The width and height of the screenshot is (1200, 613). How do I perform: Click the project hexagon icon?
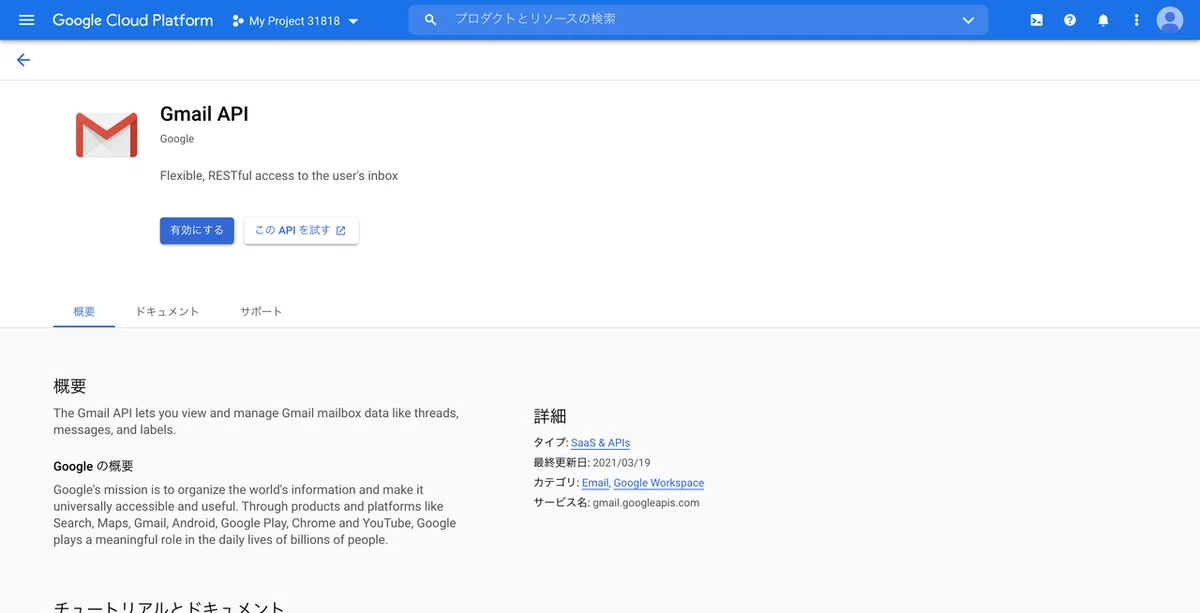tap(238, 21)
